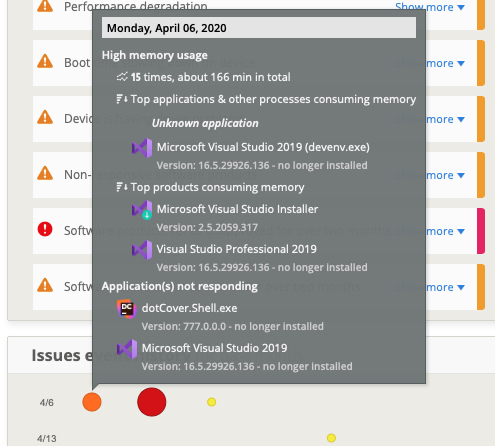Click the sort icon by Top products consuming memory
Image resolution: width=495 pixels, height=446 pixels.
(x=122, y=187)
